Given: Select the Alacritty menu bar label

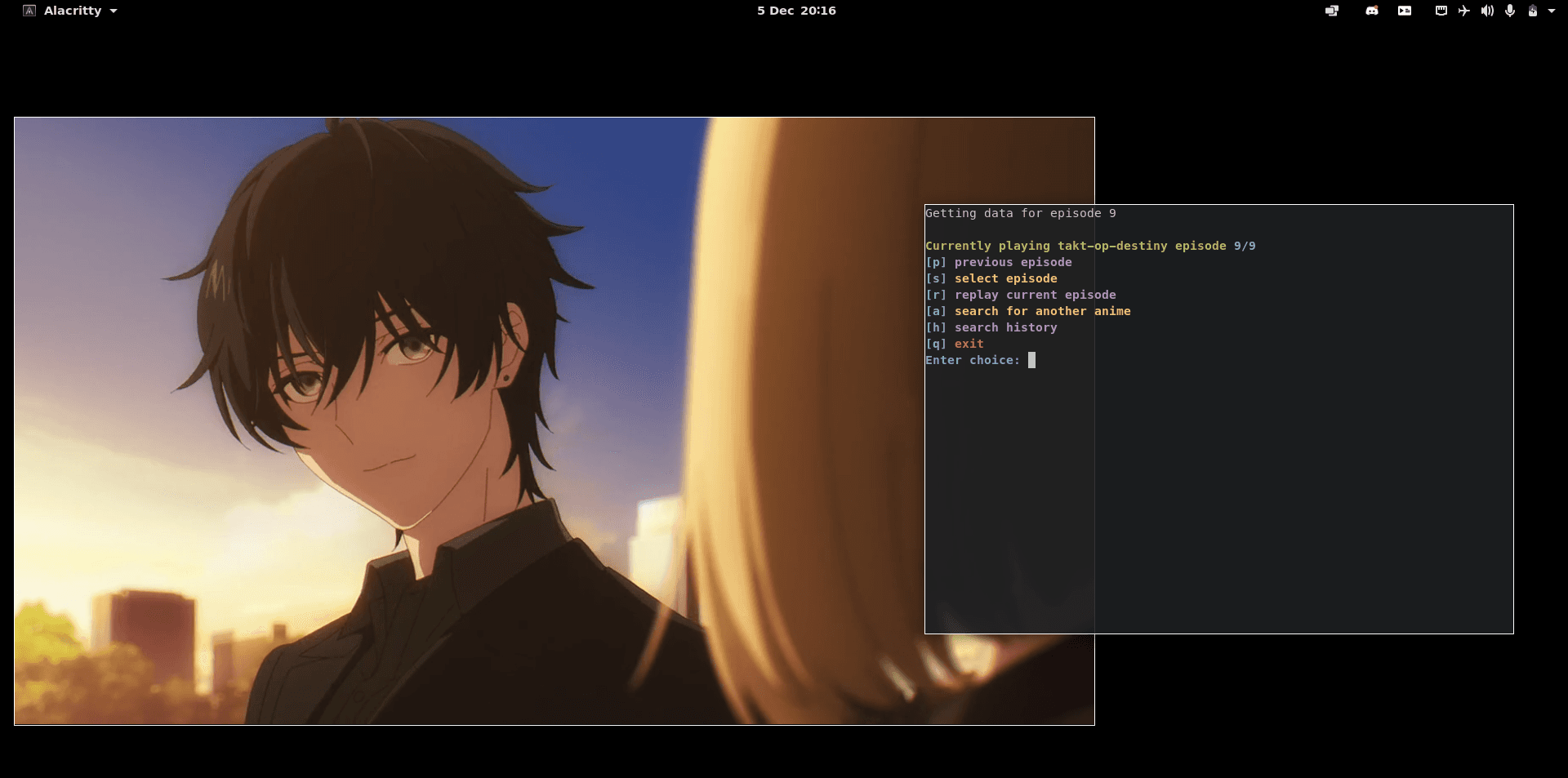Looking at the screenshot, I should (x=73, y=11).
